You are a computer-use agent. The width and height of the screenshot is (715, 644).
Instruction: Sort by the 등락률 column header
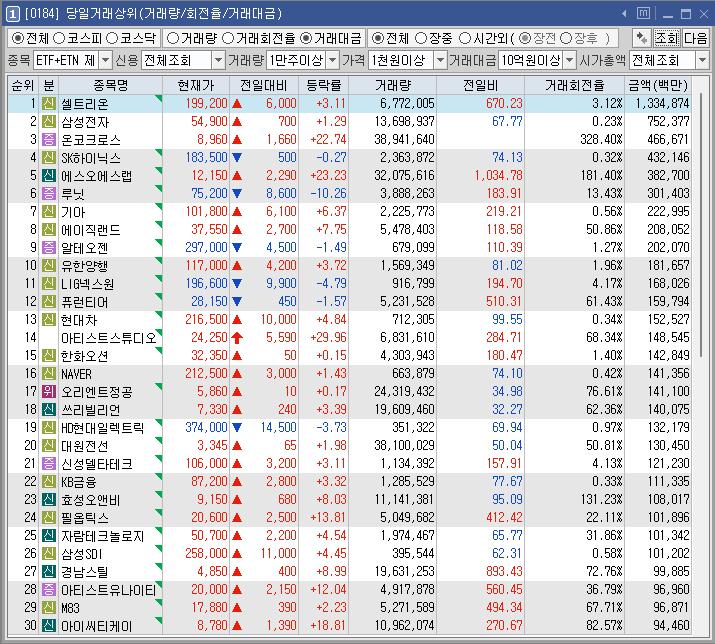[x=323, y=85]
